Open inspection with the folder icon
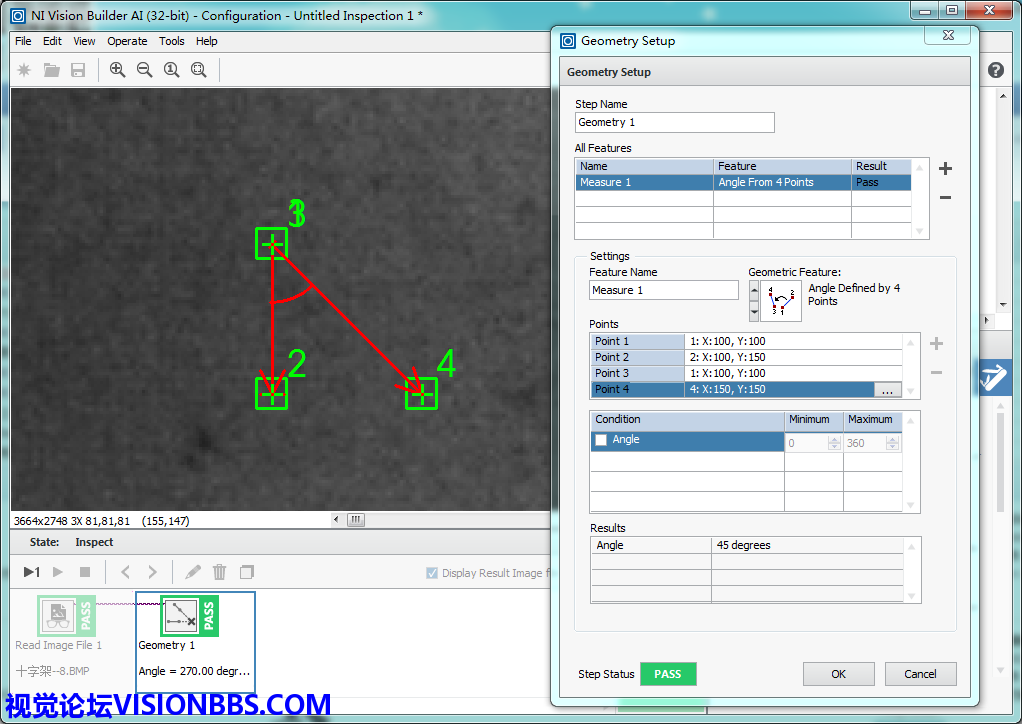The width and height of the screenshot is (1022, 724). (51, 70)
